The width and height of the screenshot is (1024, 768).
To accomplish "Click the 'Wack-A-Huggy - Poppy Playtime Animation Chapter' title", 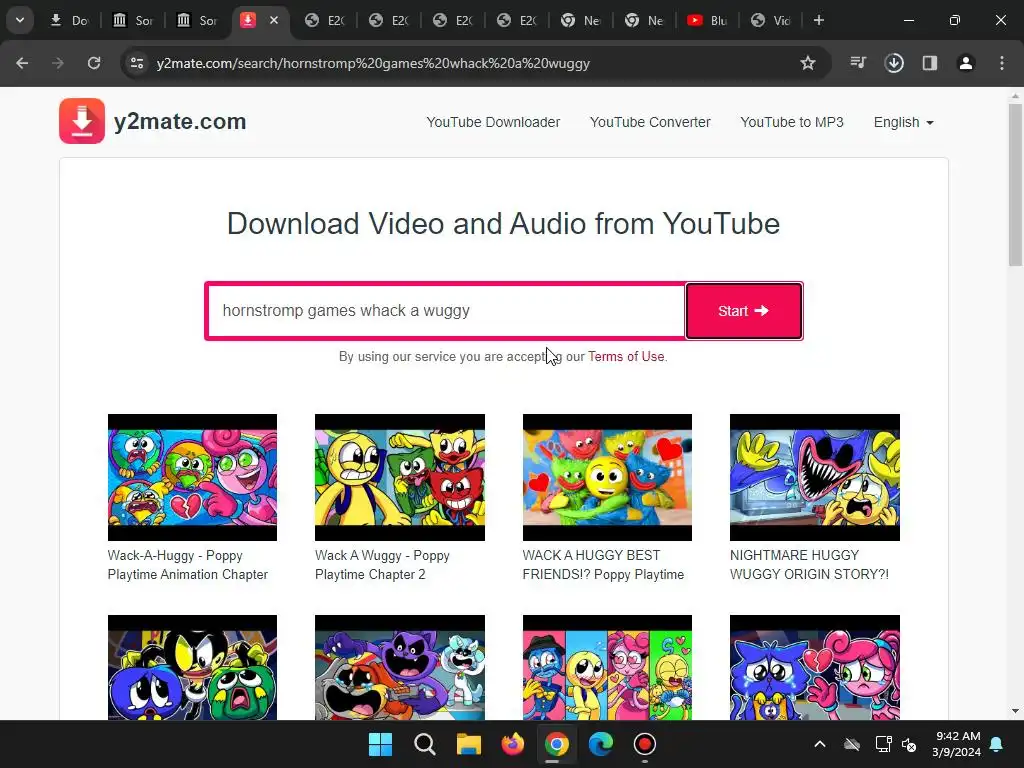I will (188, 565).
